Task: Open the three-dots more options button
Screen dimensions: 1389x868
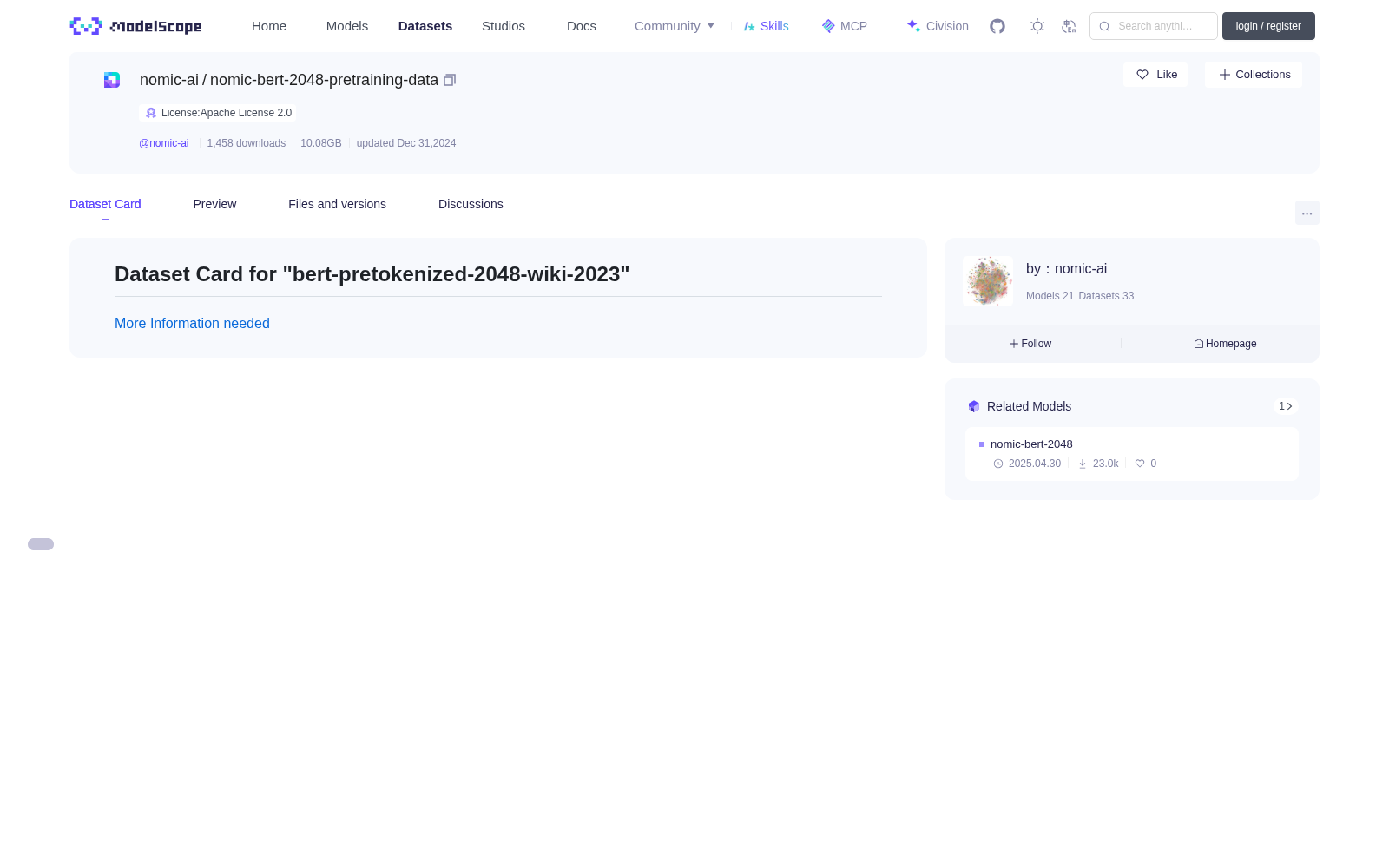Action: (1307, 214)
